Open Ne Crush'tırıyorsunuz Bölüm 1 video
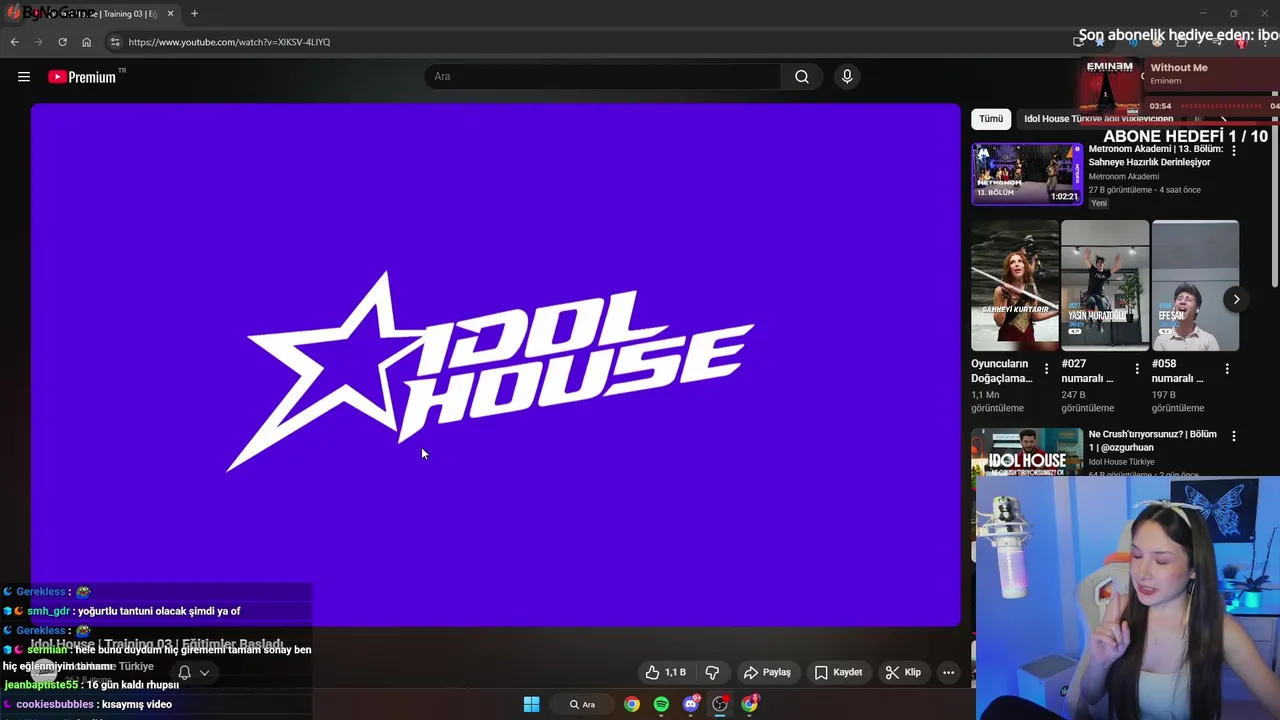The image size is (1280, 720). coord(1153,441)
